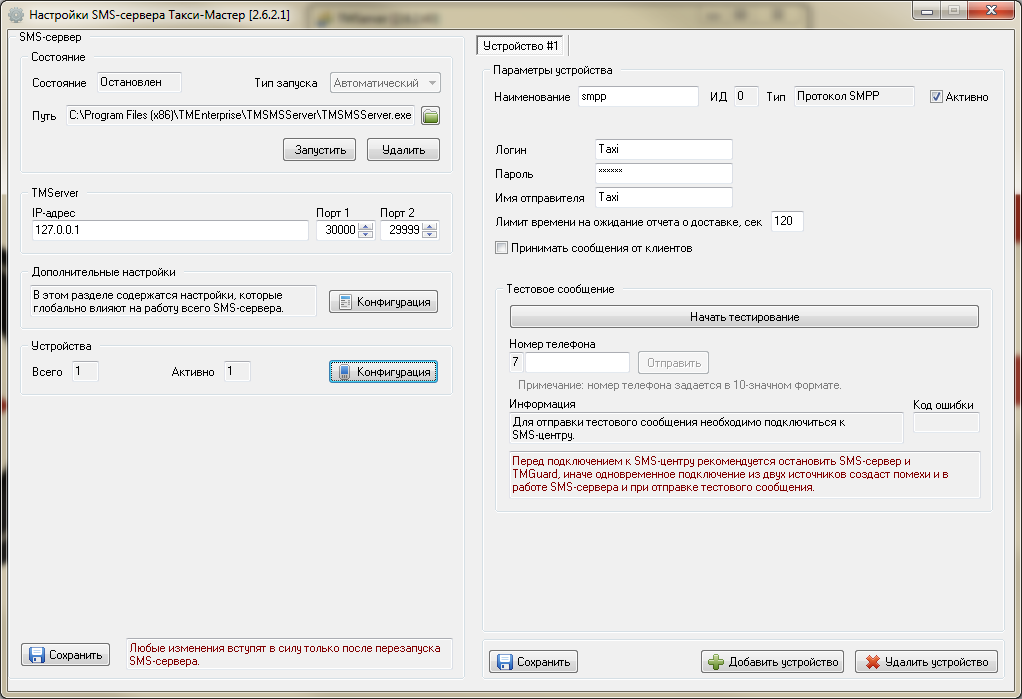The height and width of the screenshot is (699, 1022).
Task: Click the delivery report time limit field 120
Action: (x=787, y=221)
